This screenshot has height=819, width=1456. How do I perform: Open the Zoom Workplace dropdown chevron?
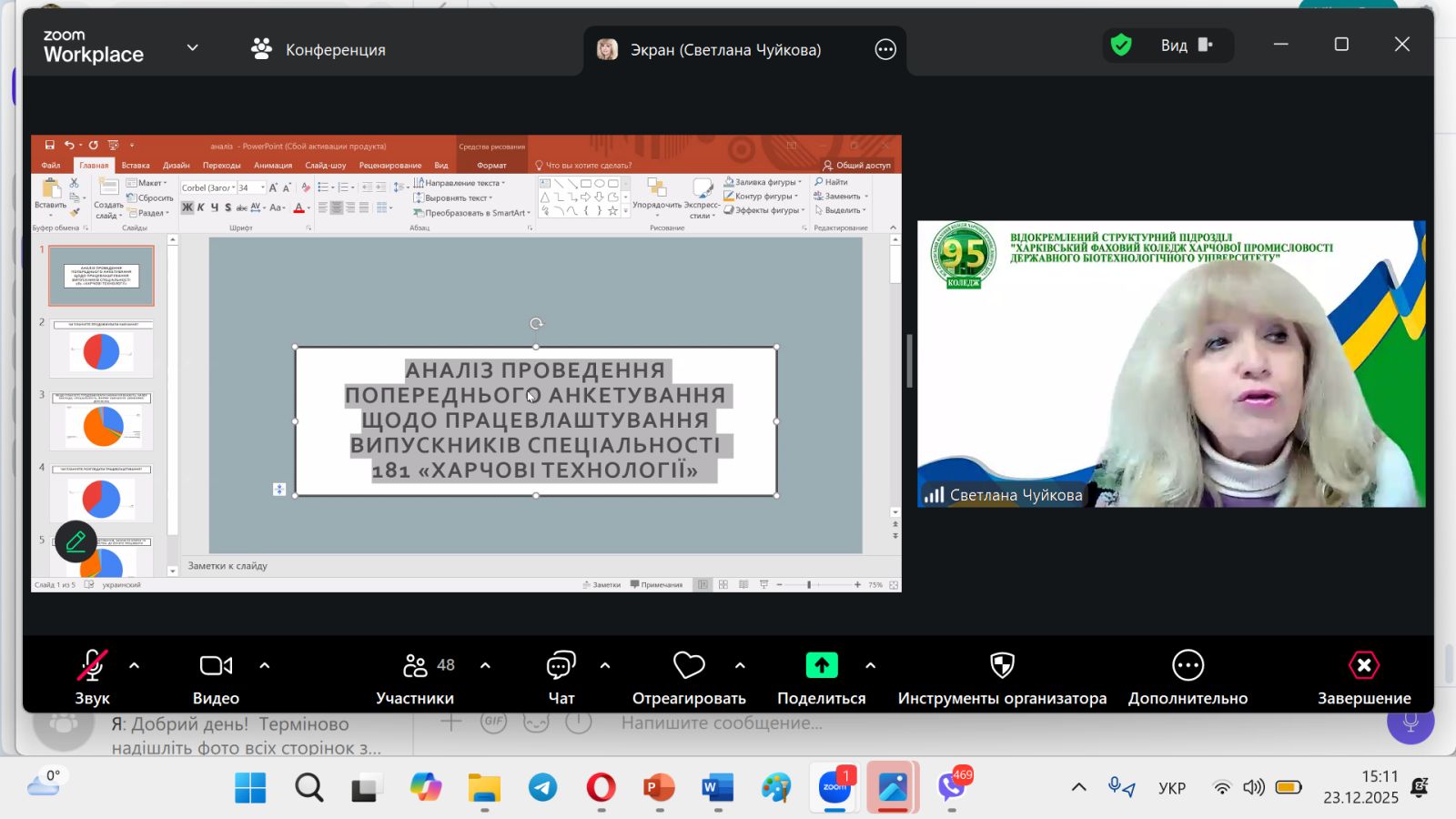pos(192,48)
